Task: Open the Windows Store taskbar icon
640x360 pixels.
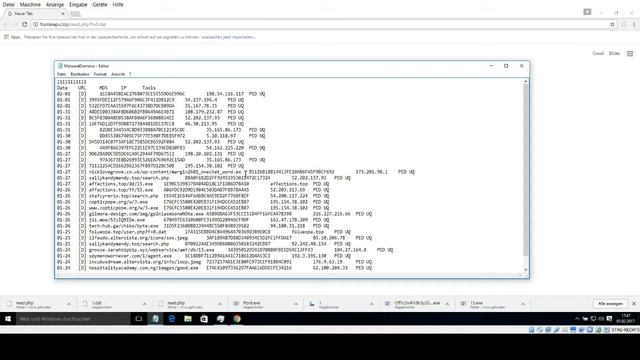Action: pyautogui.click(x=204, y=319)
